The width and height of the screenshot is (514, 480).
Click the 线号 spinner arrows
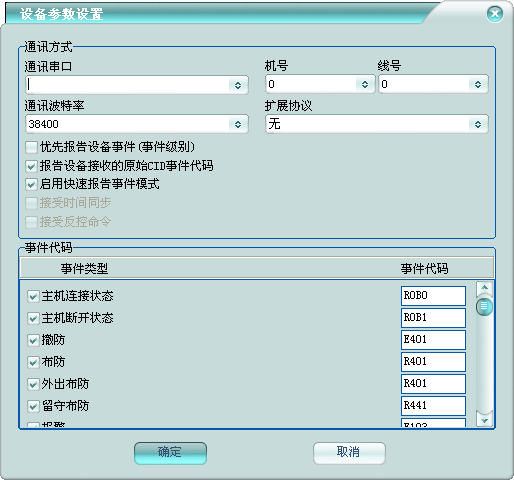click(478, 84)
